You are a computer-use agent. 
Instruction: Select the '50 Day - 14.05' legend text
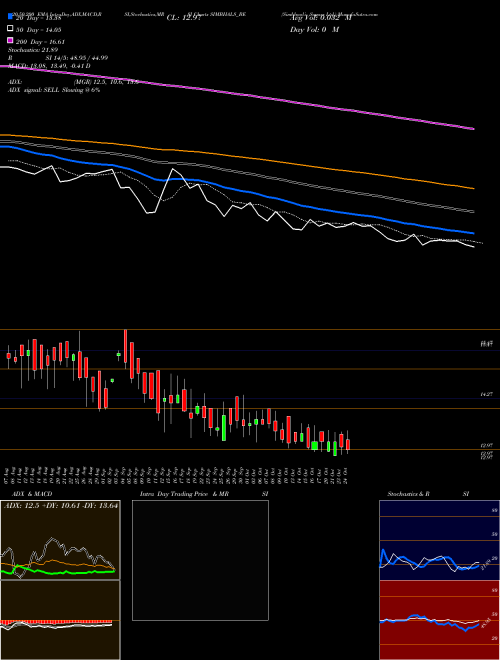pyautogui.click(x=39, y=29)
